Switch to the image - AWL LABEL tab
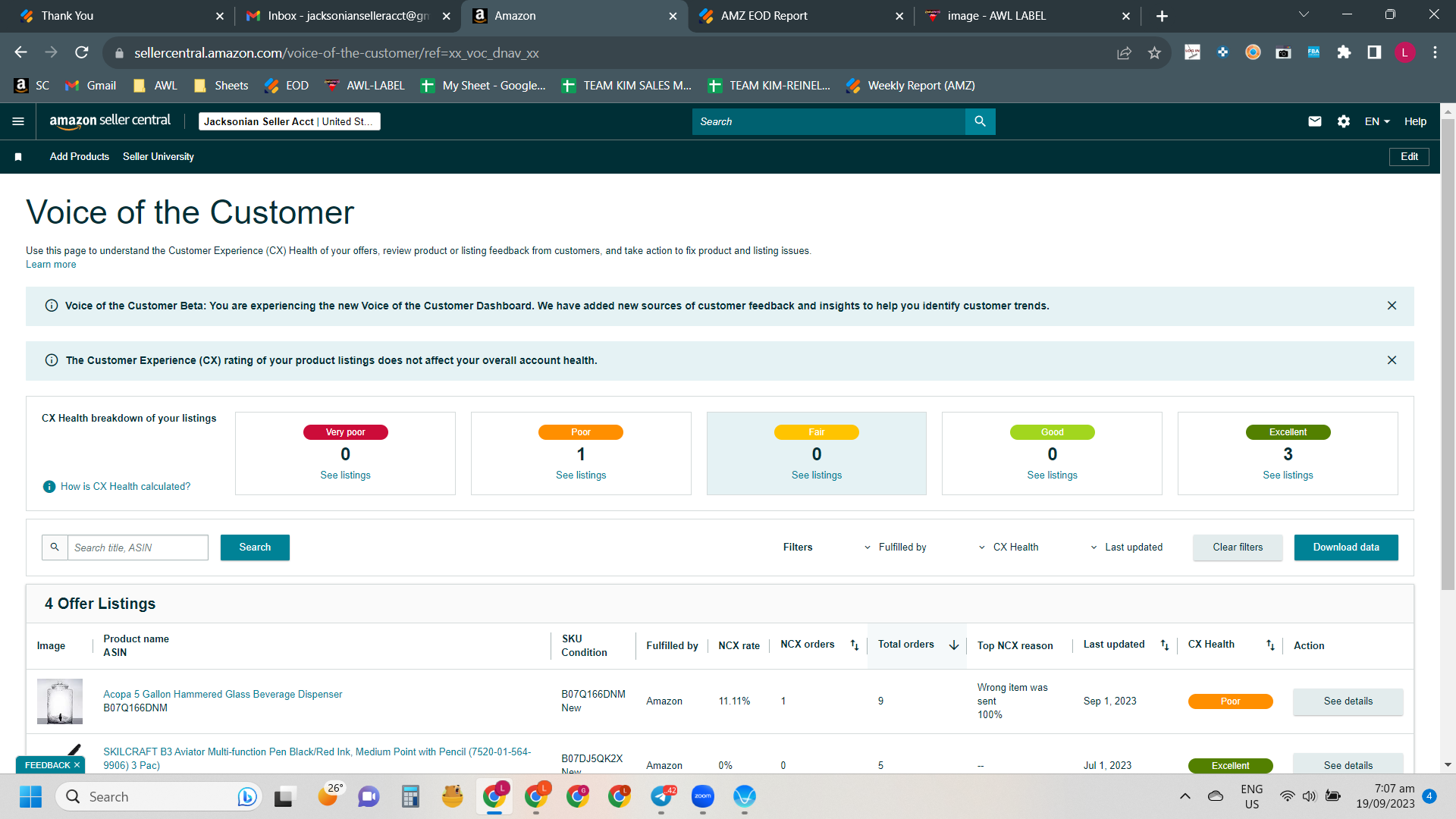 [x=1028, y=16]
